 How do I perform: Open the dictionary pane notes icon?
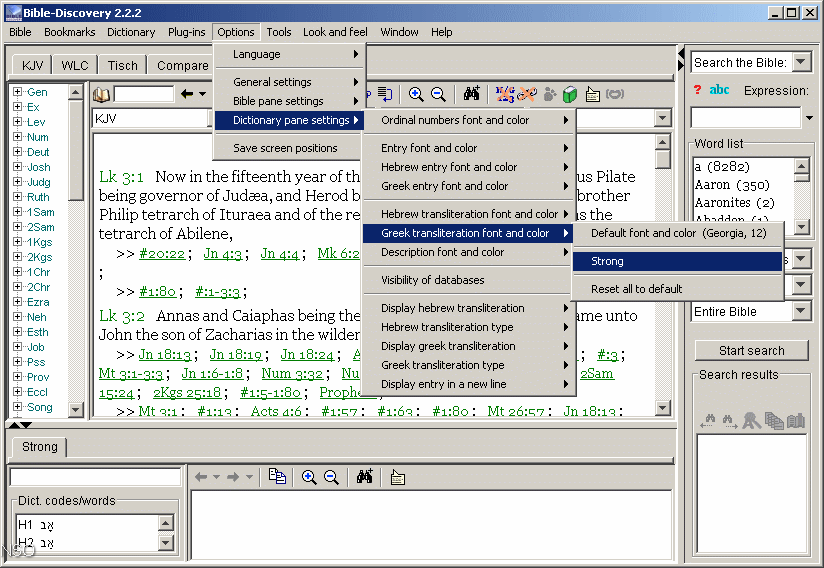pyautogui.click(x=398, y=477)
